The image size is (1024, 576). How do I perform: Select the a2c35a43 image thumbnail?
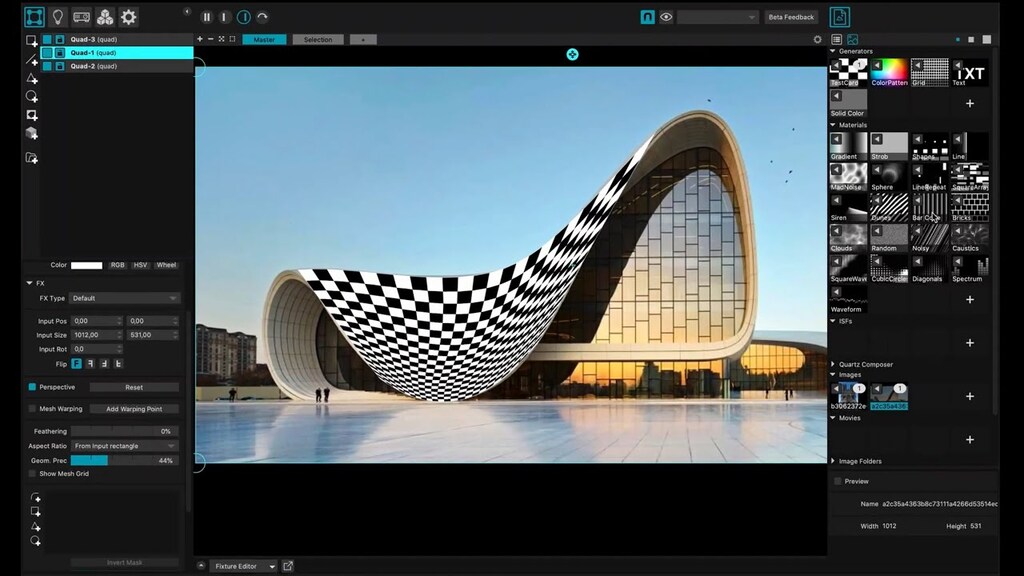(x=889, y=394)
